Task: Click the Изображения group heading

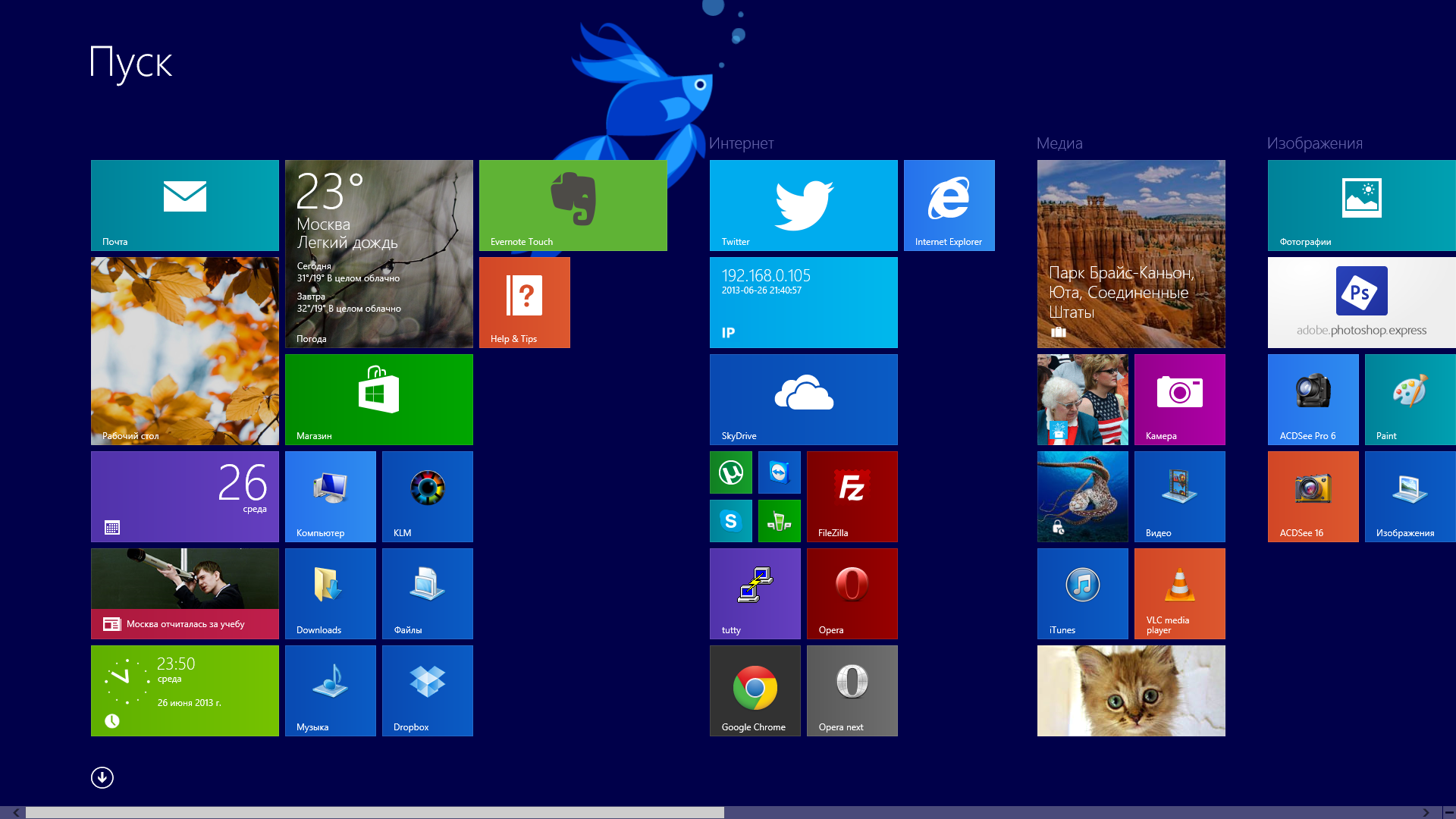Action: (x=1315, y=143)
